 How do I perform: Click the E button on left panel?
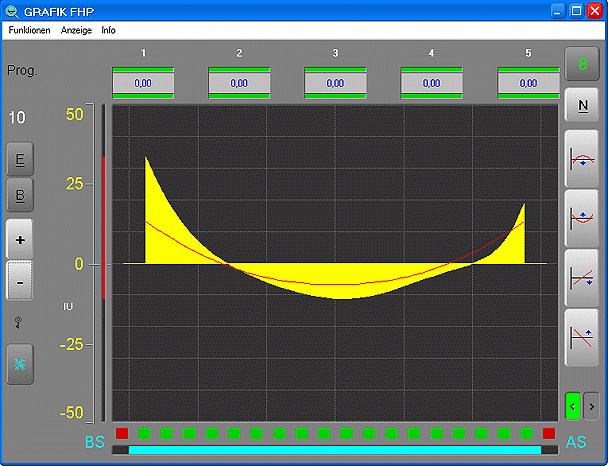tap(20, 159)
